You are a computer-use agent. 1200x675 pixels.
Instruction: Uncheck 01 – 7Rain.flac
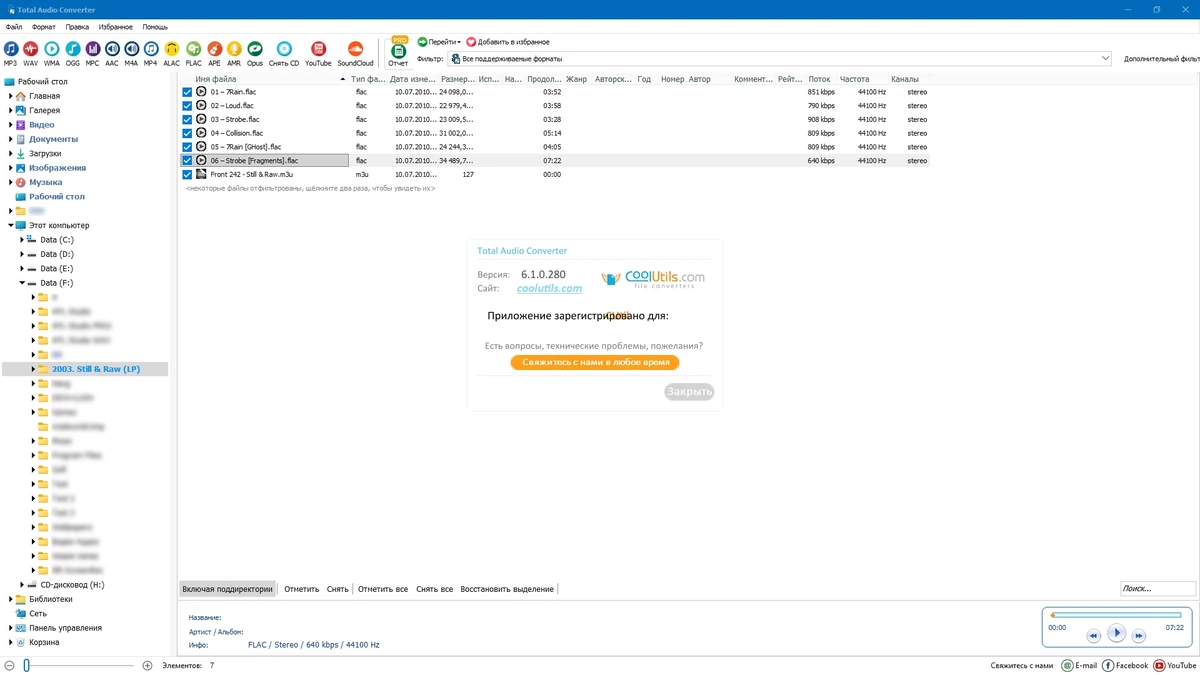pyautogui.click(x=187, y=92)
